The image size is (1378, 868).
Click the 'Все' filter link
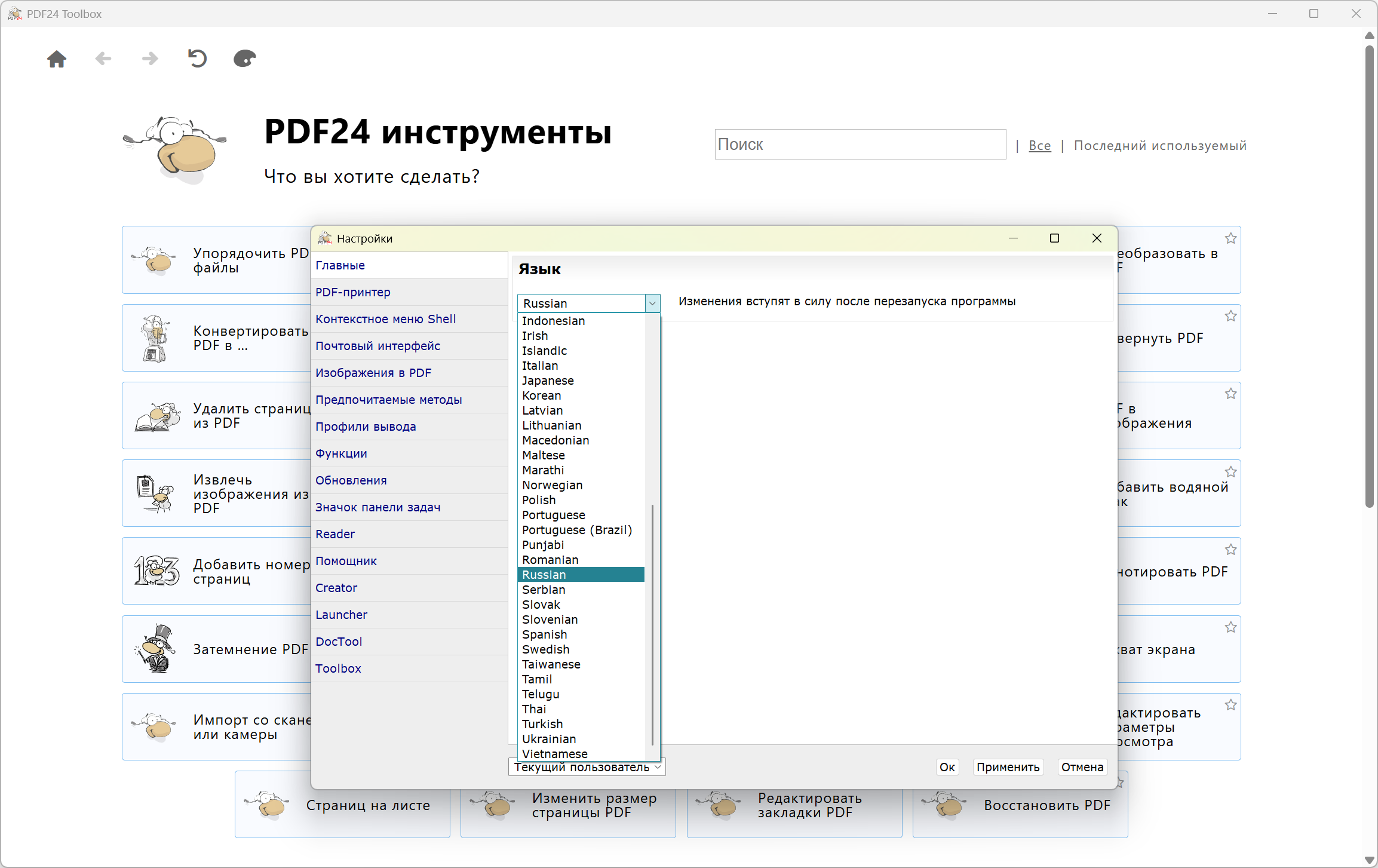pyautogui.click(x=1039, y=145)
